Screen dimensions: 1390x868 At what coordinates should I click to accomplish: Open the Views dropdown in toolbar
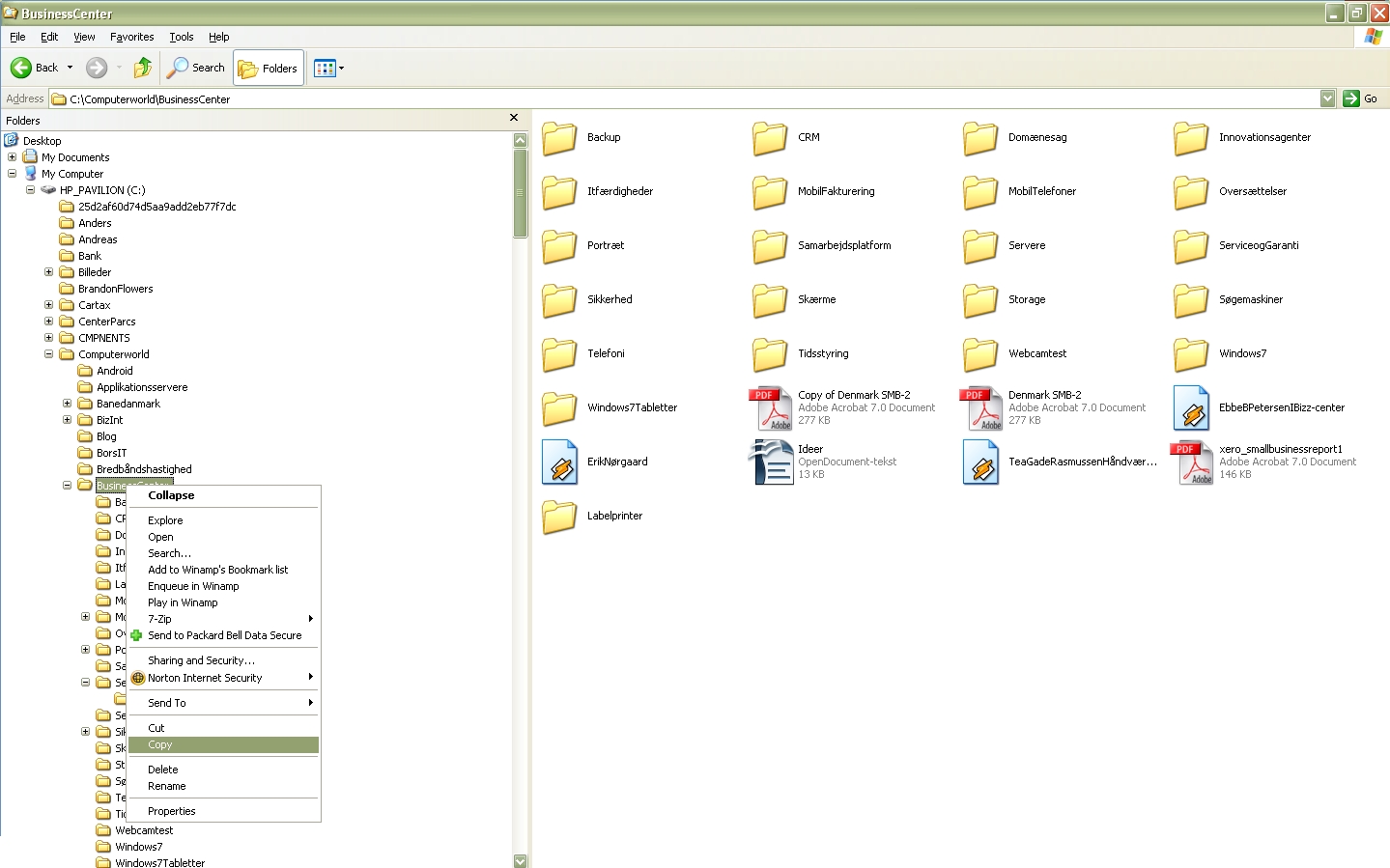click(x=328, y=69)
